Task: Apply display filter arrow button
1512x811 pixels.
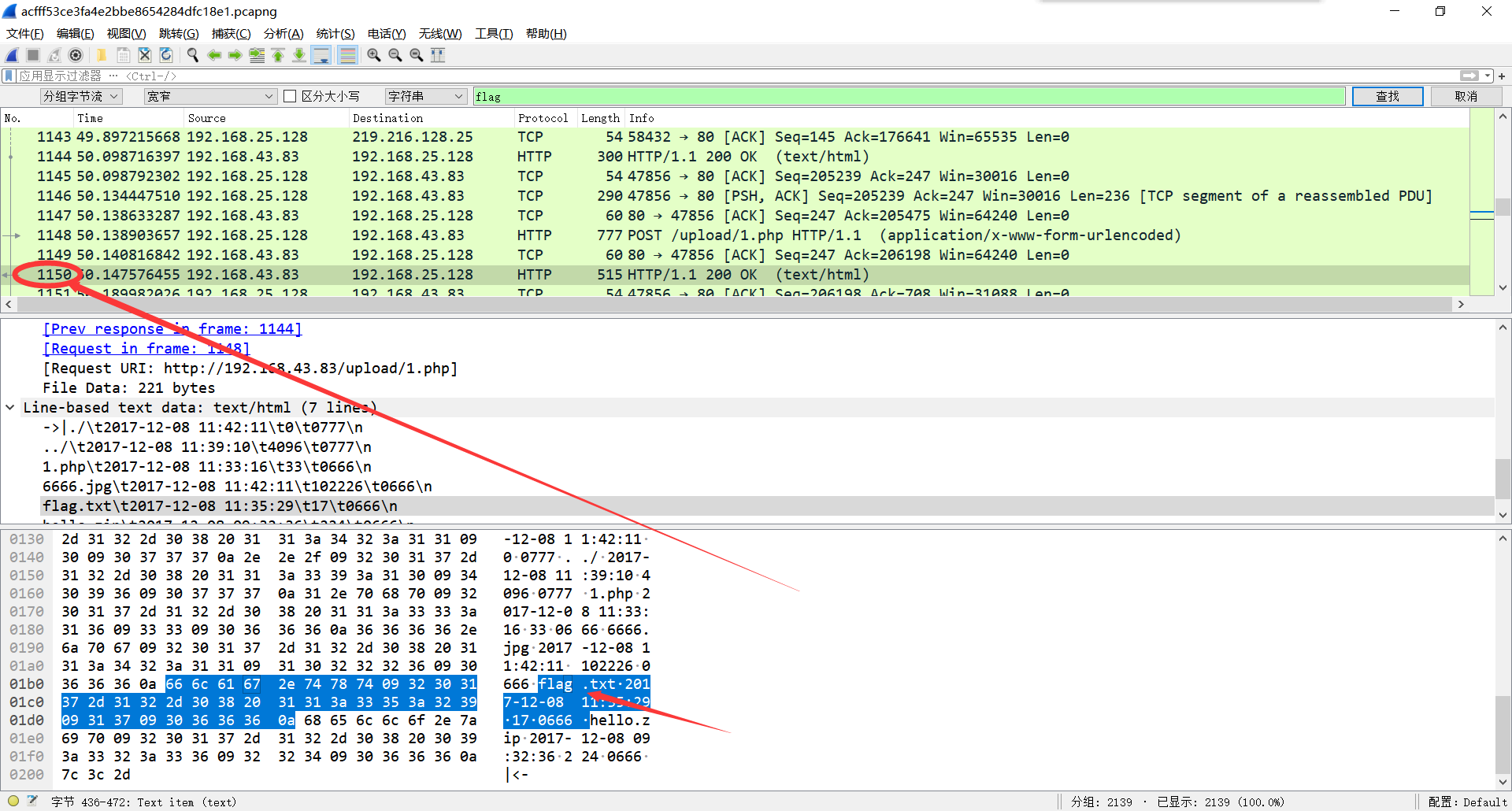Action: click(1469, 76)
